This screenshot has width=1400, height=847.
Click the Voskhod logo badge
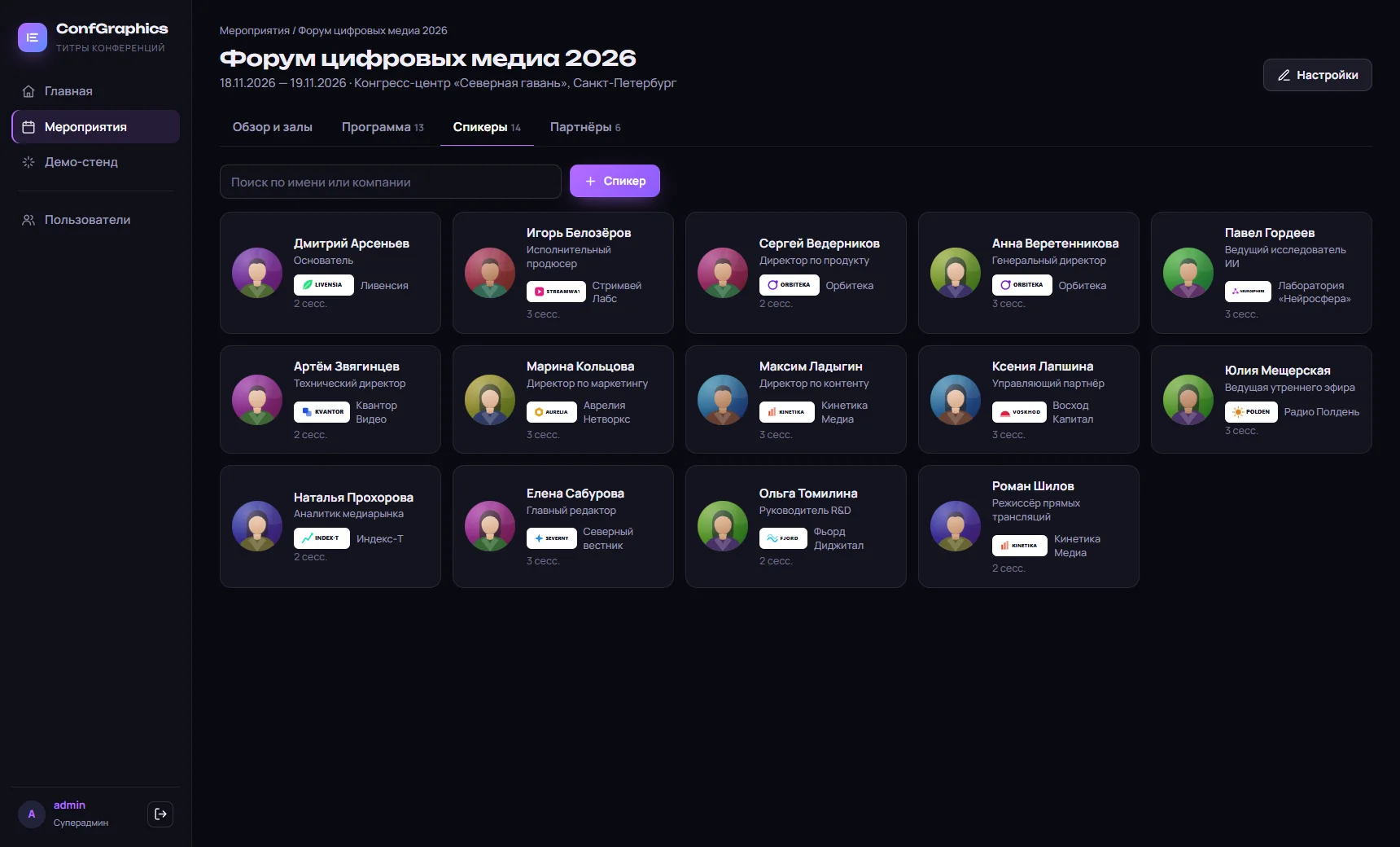[x=1019, y=412]
